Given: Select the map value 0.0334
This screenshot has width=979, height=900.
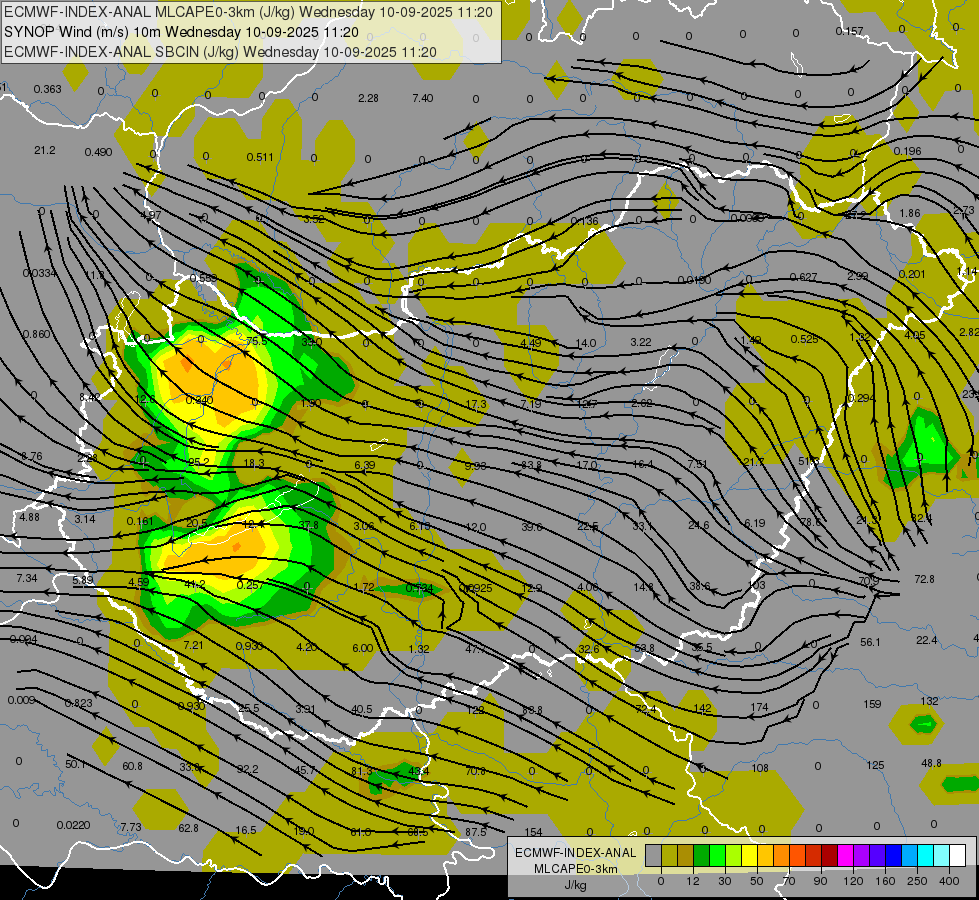Looking at the screenshot, I should (x=39, y=273).
